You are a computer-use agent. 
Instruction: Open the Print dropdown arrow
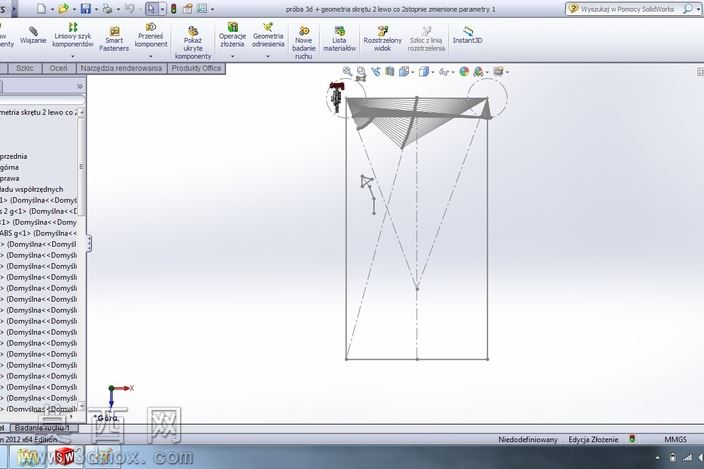118,9
